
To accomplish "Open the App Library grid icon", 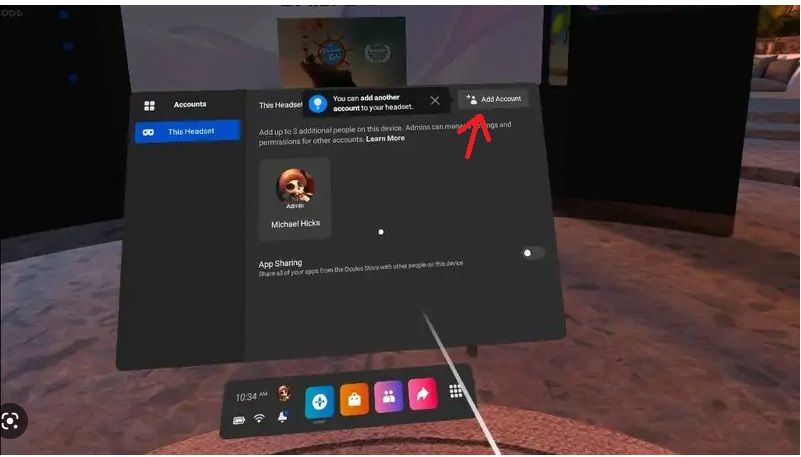I will coord(456,391).
